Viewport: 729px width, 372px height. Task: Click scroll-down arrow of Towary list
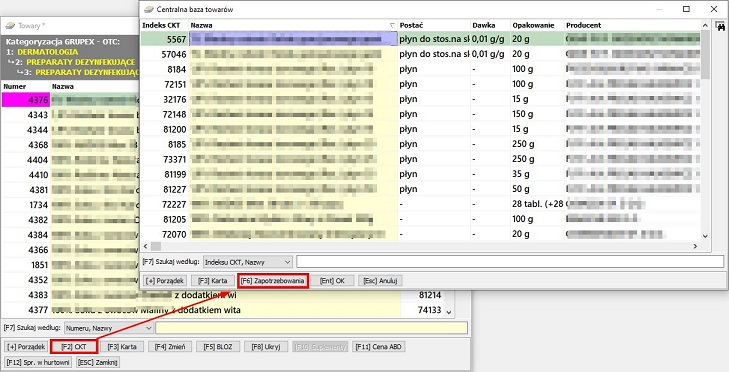(x=449, y=312)
